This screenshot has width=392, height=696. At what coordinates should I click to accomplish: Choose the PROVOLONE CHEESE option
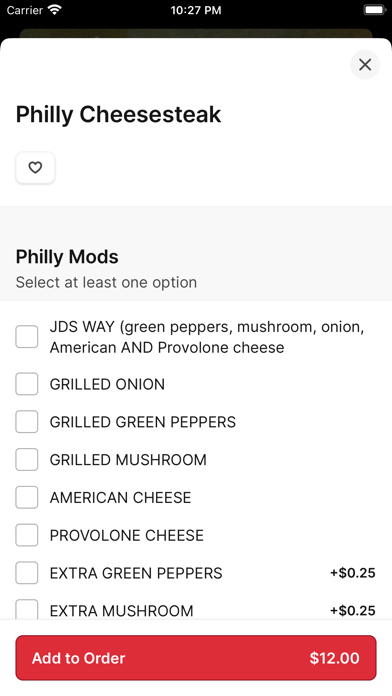pos(27,535)
